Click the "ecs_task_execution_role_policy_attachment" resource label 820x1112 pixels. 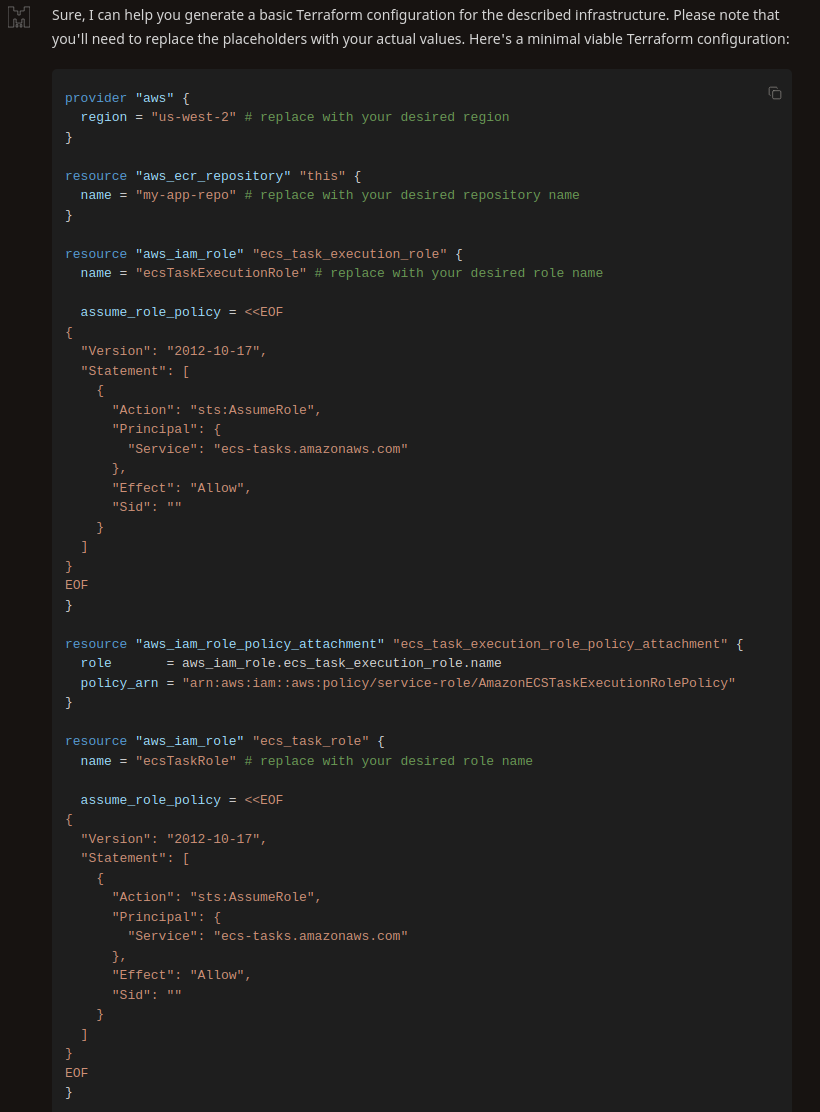[x=560, y=644]
